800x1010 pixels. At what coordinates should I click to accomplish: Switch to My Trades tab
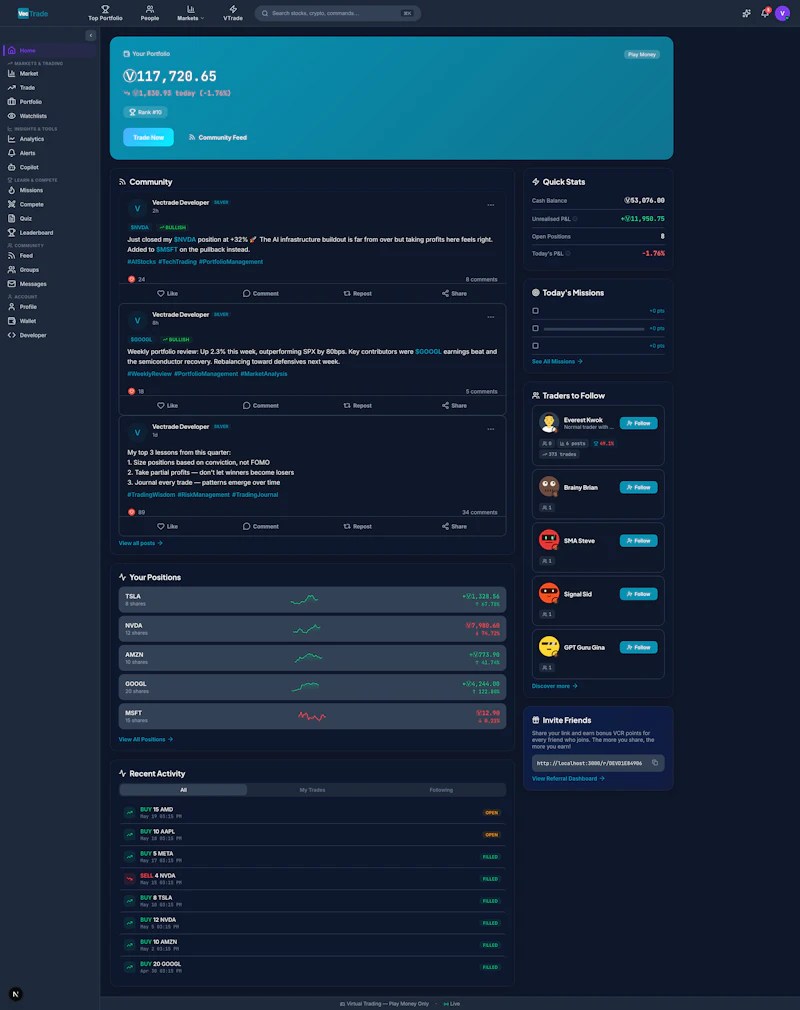point(312,790)
